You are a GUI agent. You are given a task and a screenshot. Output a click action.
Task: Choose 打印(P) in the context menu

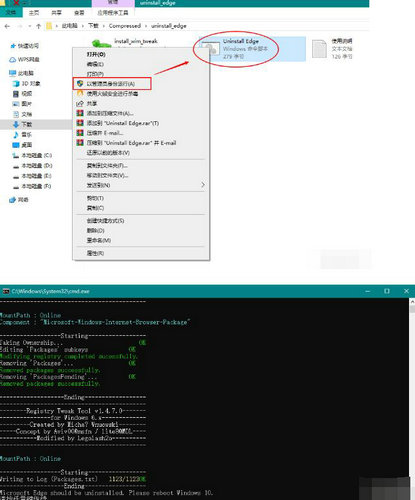click(x=141, y=74)
